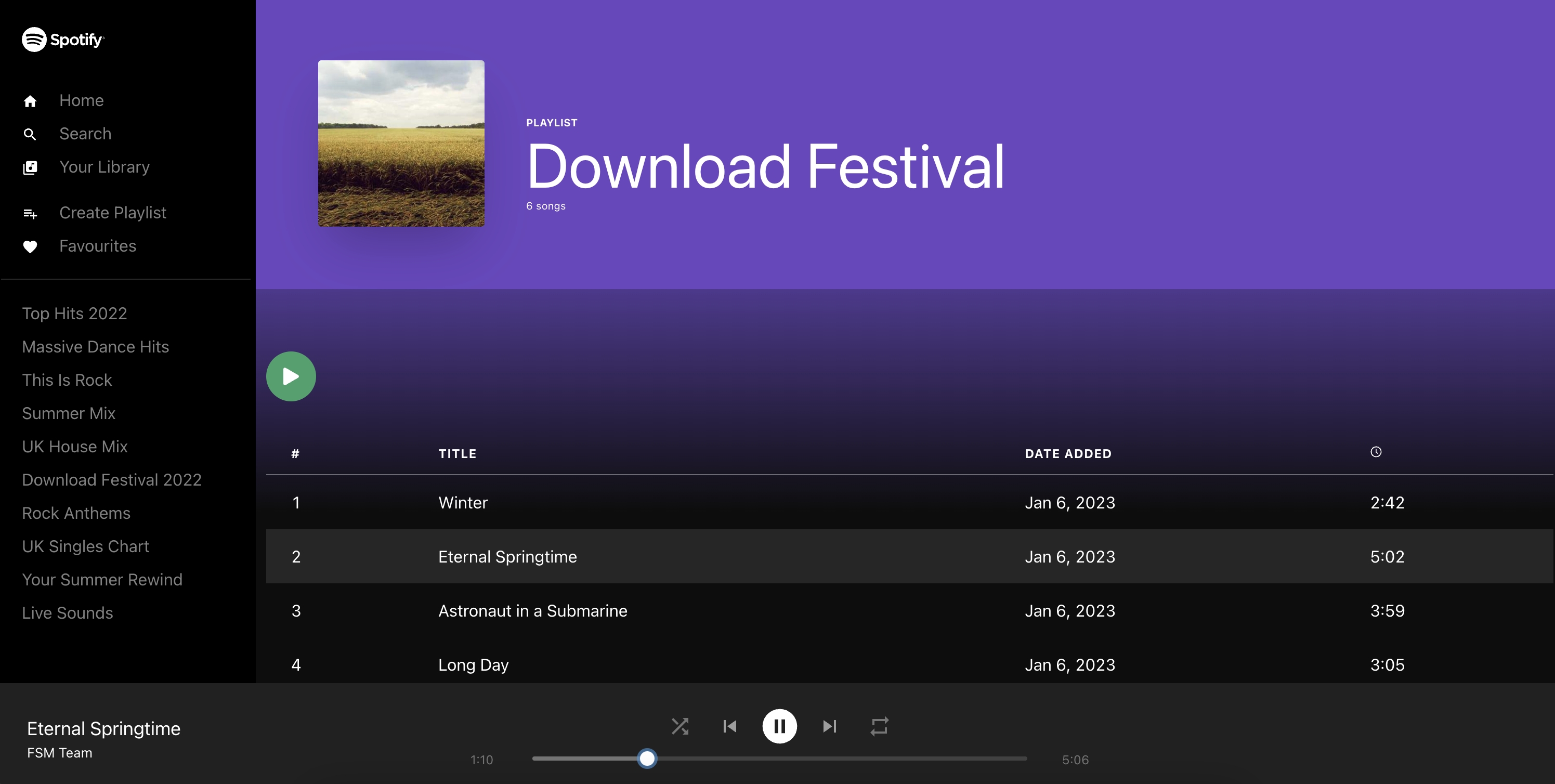Click the green play button
Screen dimensions: 1555x784
point(291,377)
